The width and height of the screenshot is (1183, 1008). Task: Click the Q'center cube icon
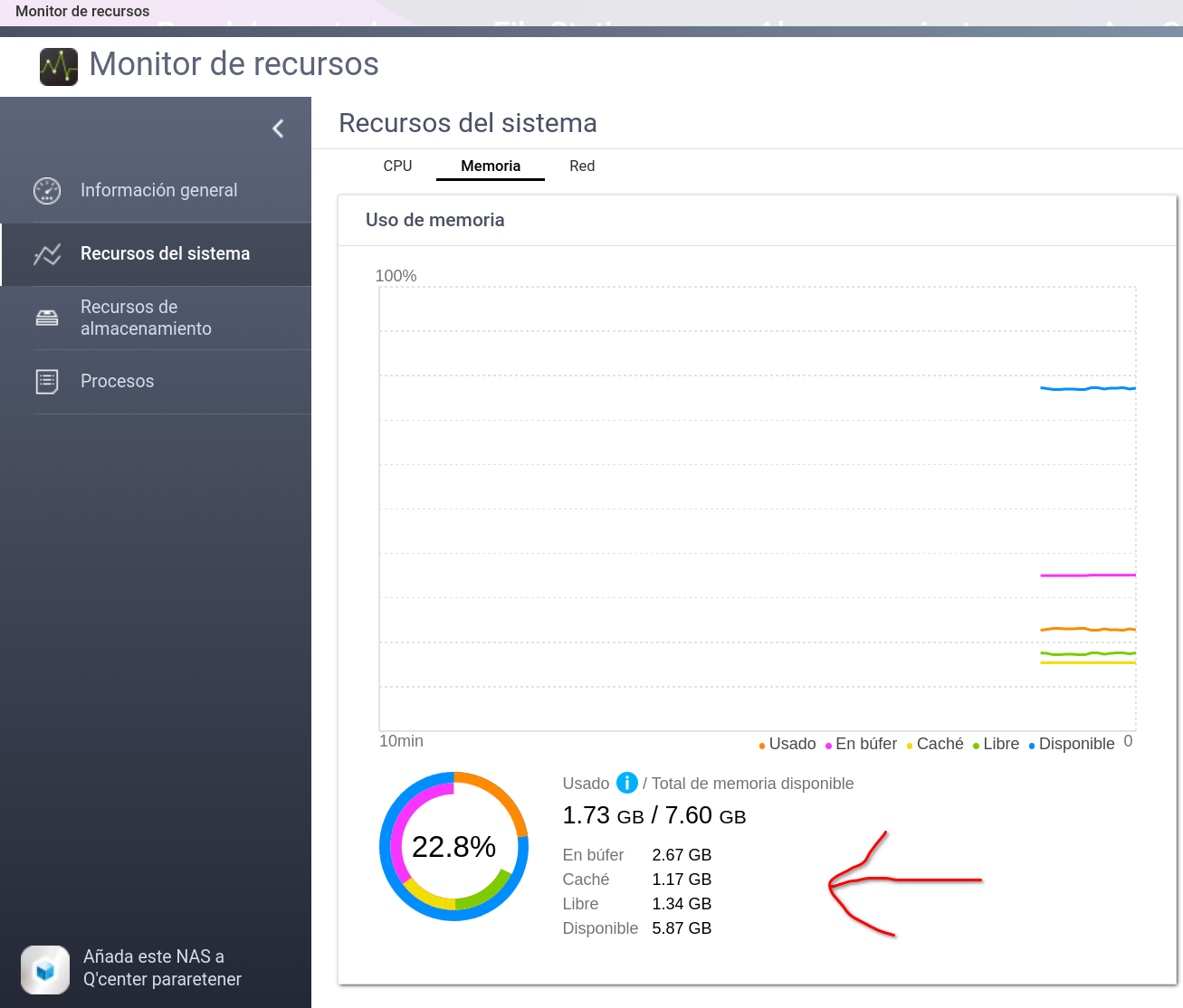click(45, 970)
